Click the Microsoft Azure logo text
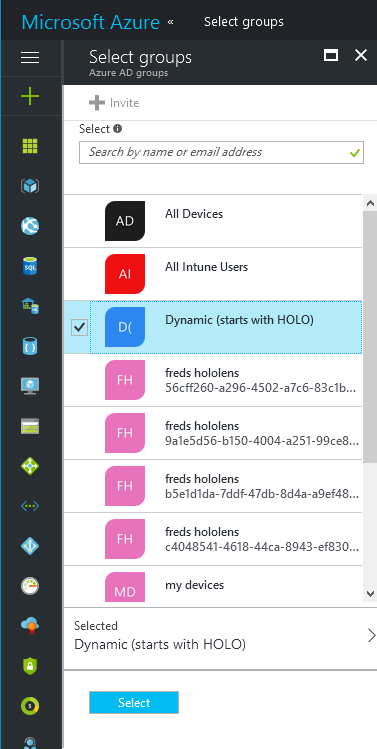Screen dimensions: 377x749 point(91,22)
